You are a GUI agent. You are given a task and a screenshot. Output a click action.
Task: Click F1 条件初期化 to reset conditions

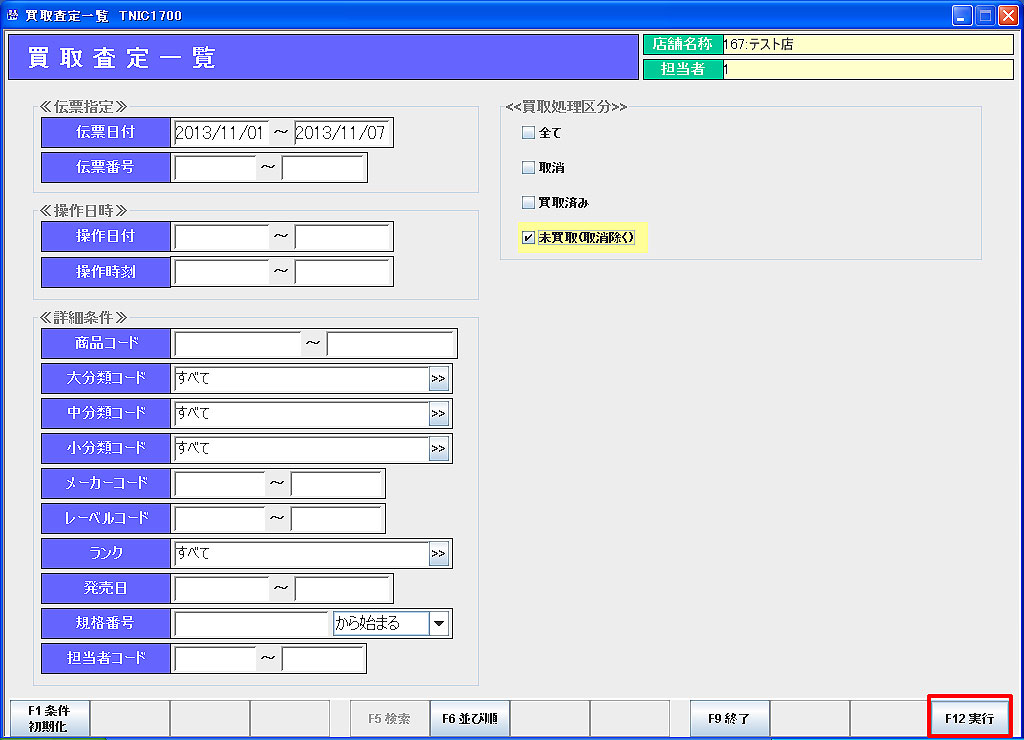pyautogui.click(x=49, y=718)
